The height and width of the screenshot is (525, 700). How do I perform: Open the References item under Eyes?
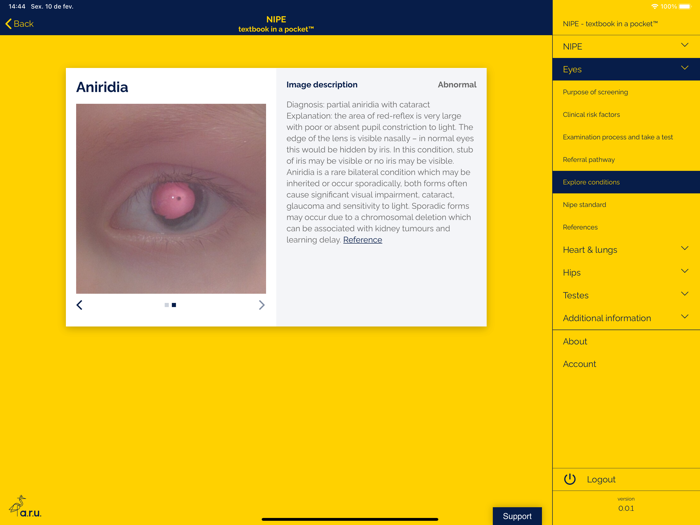pyautogui.click(x=626, y=227)
